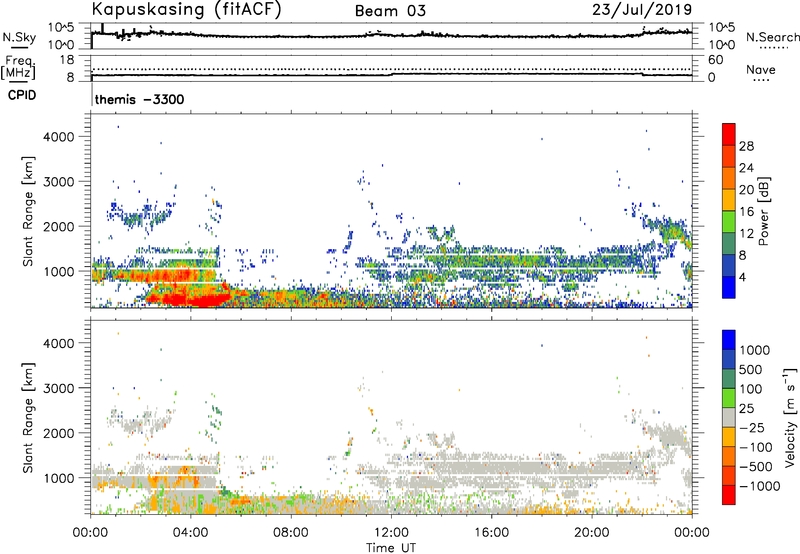
Task: Select the "Freq. [MHz]" axis label
Action: point(19,67)
